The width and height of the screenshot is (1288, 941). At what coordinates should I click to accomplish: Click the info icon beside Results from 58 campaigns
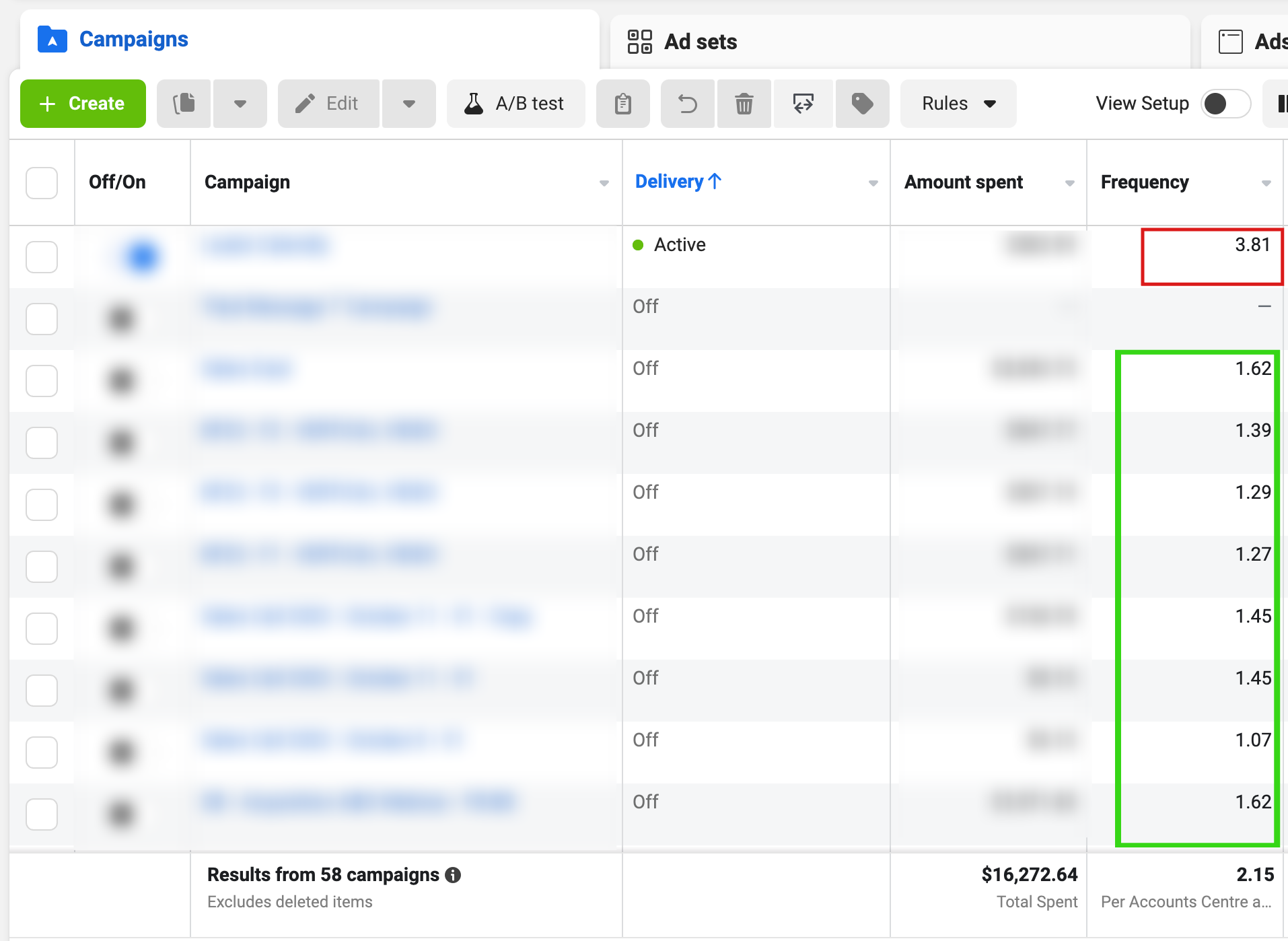454,875
